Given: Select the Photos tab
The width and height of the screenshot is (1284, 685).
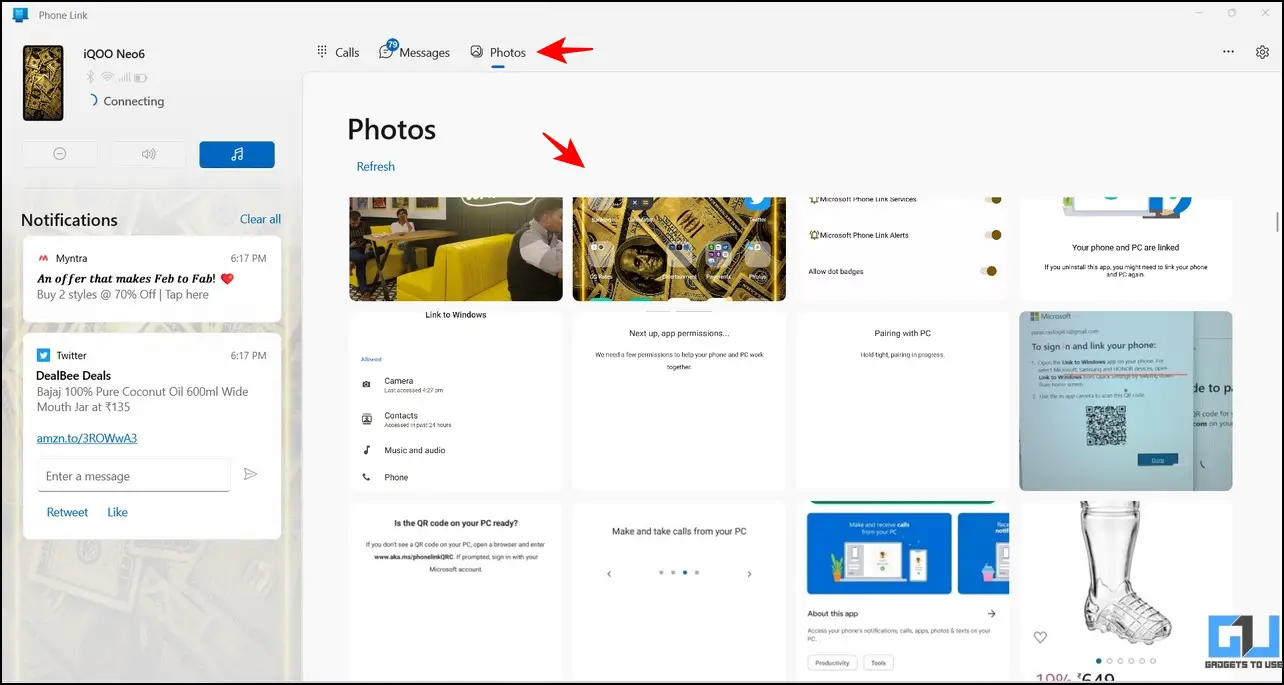Looking at the screenshot, I should [498, 52].
